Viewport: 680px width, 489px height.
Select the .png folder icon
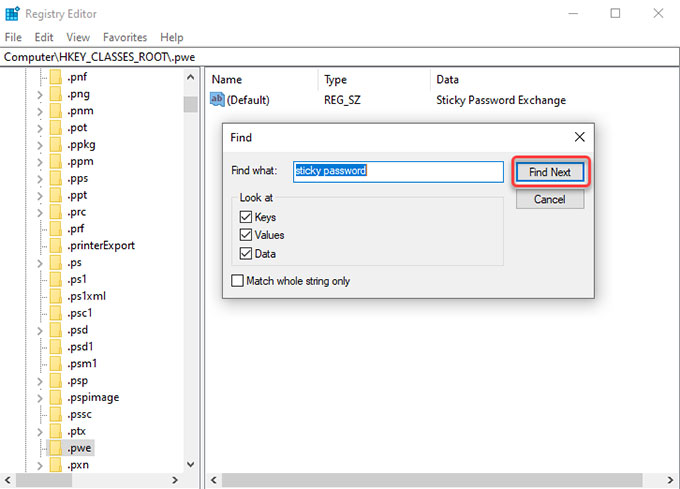pos(56,94)
